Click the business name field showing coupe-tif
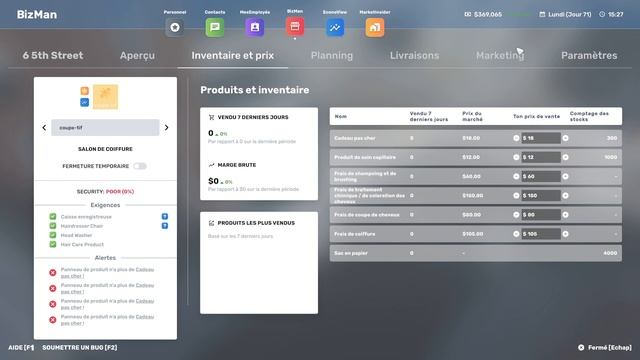The image size is (640, 360). [x=105, y=128]
